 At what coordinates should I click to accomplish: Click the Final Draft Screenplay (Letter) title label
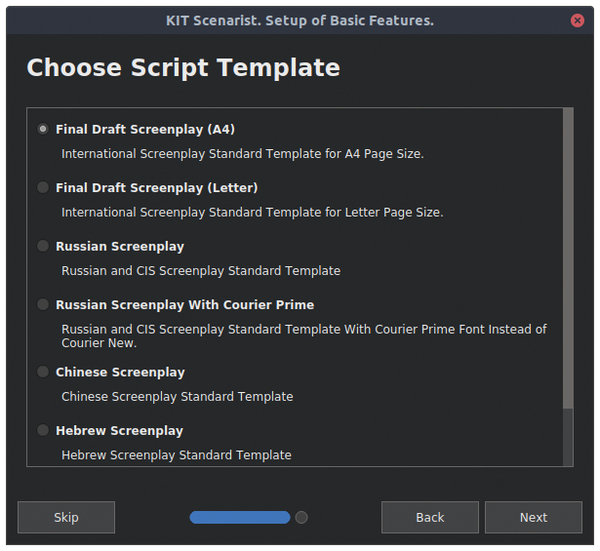click(157, 188)
